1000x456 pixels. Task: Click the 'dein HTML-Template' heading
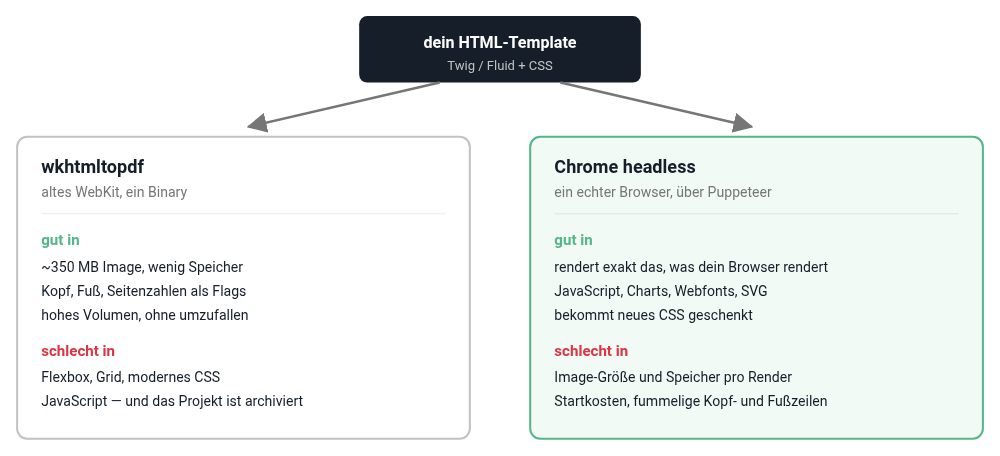(499, 42)
